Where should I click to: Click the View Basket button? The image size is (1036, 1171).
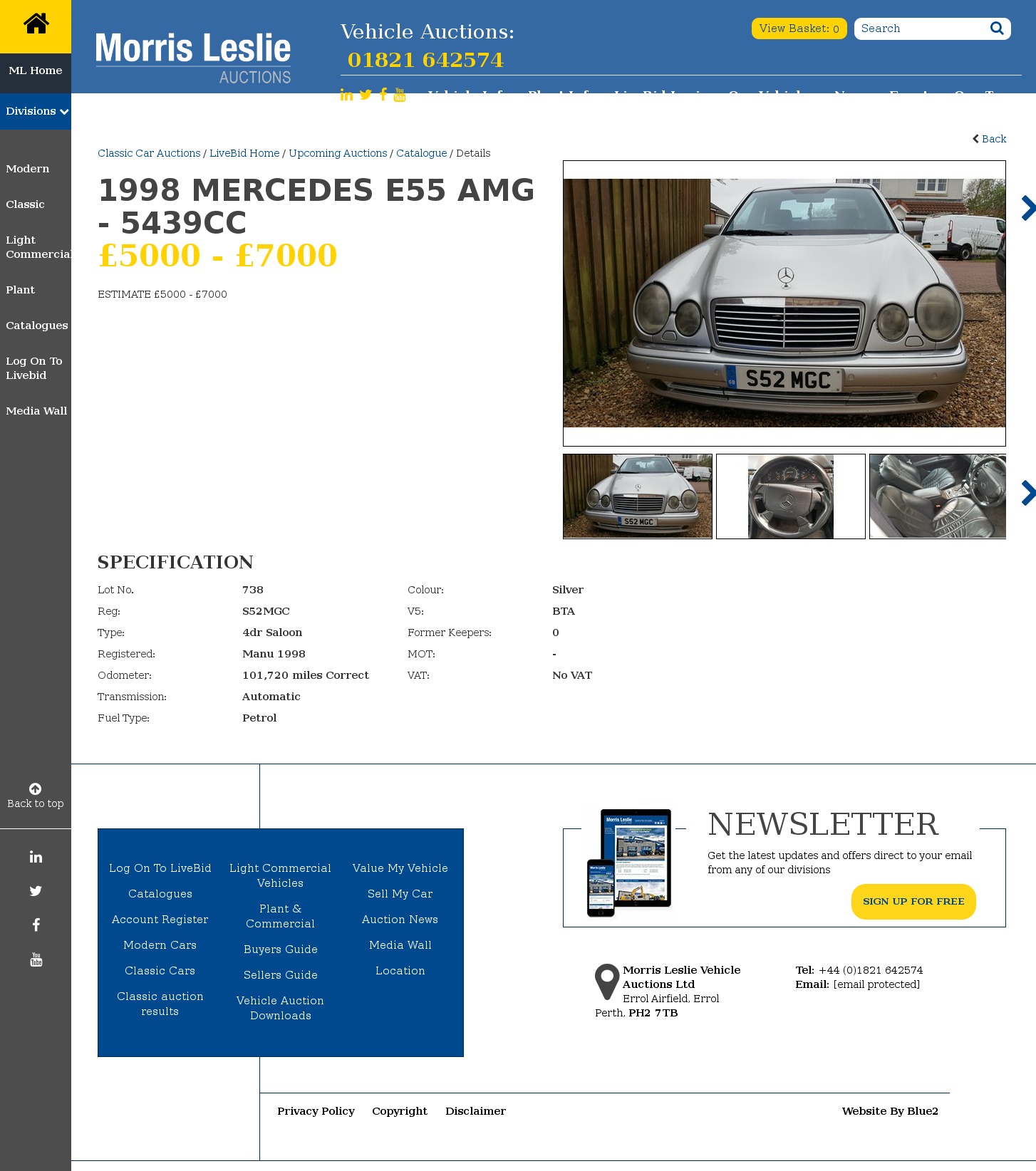[x=799, y=28]
